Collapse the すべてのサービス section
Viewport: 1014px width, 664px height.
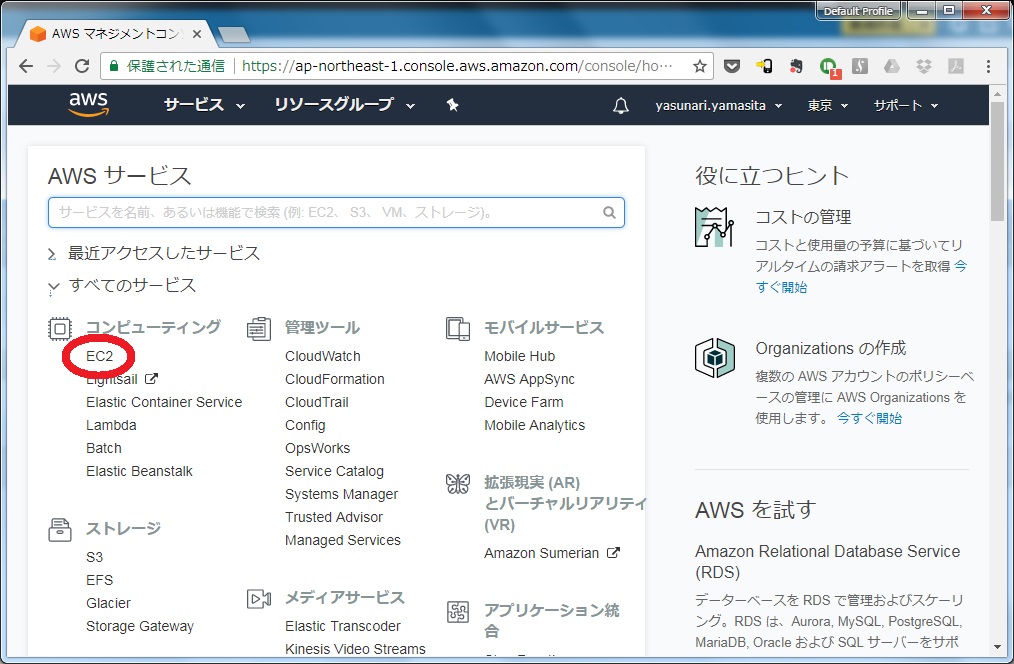click(x=122, y=286)
